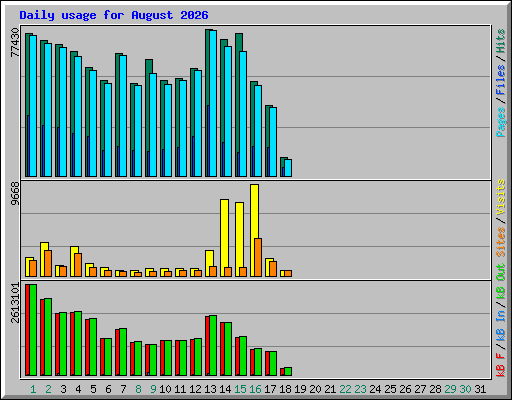512x400 pixels.
Task: Select day 26 on the date axis
Action: coord(405,389)
